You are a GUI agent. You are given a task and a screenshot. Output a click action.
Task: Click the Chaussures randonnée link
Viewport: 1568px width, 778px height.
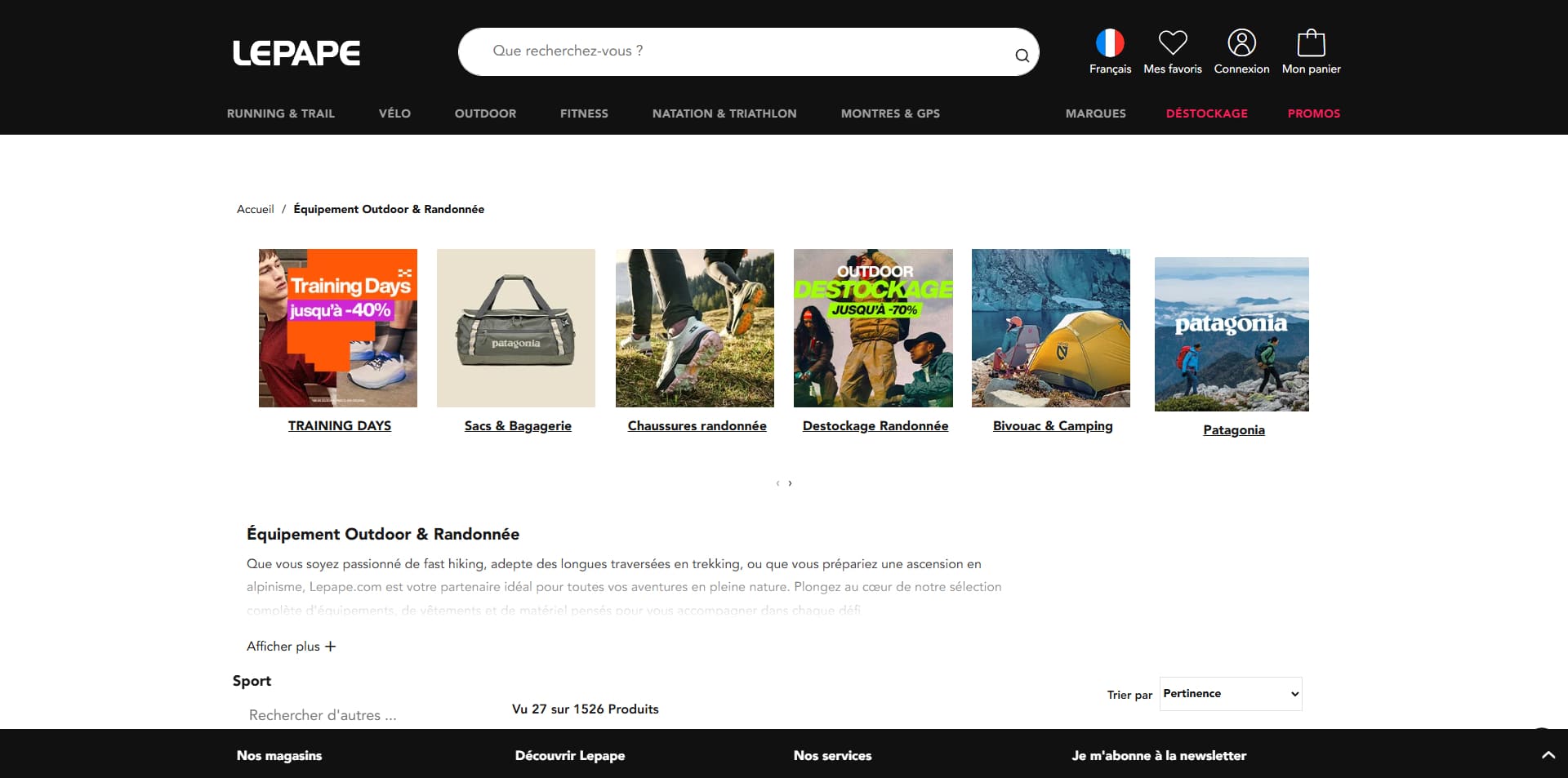[x=697, y=426]
